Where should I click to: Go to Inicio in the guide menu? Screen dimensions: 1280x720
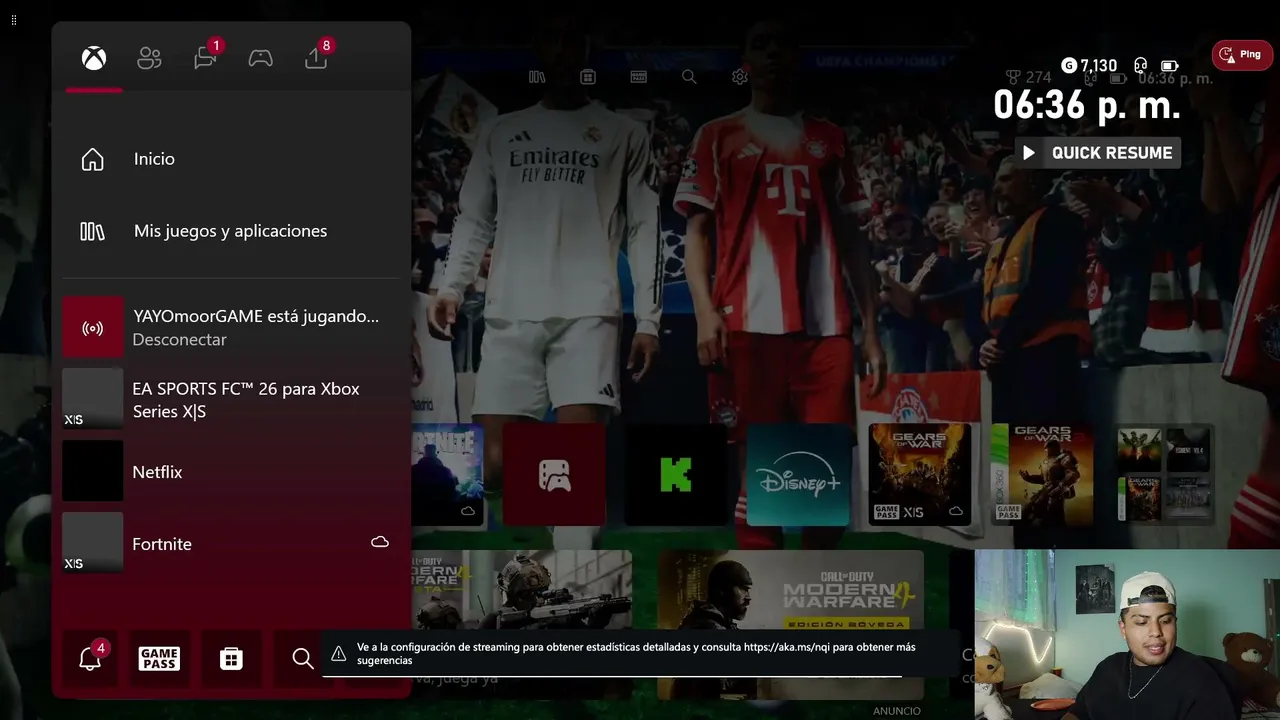pos(231,159)
